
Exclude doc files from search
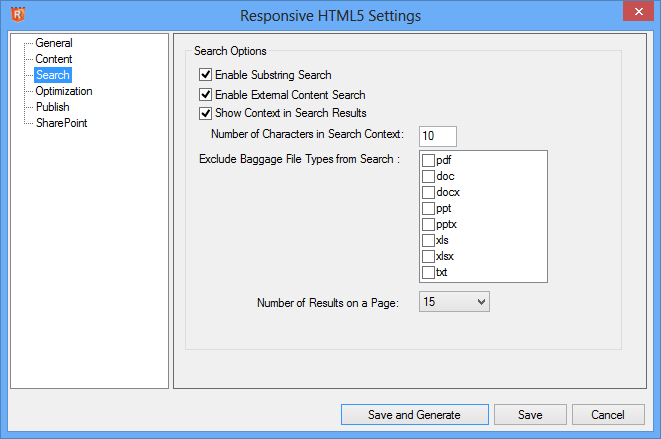428,176
